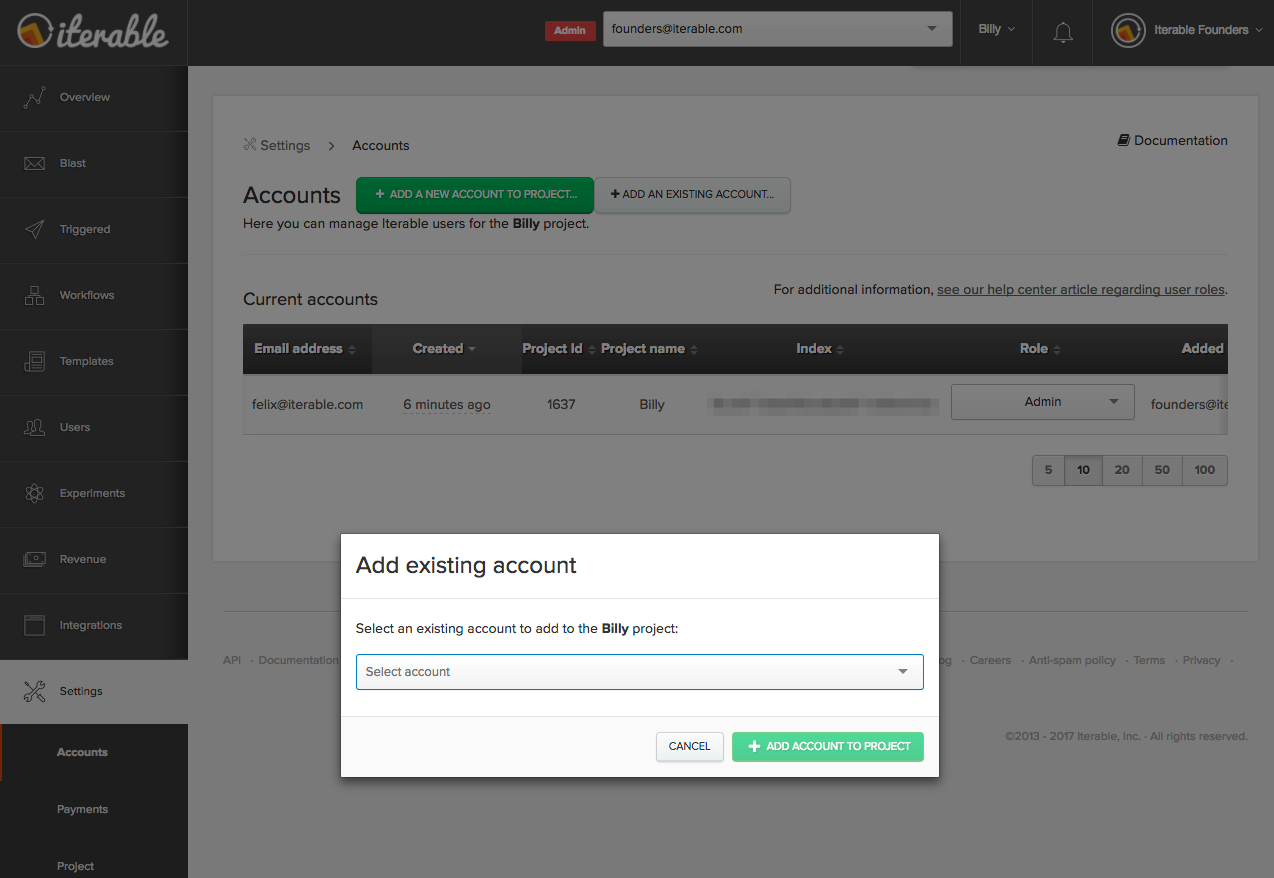
Task: Click the felix@iterable.com email cell
Action: click(307, 405)
